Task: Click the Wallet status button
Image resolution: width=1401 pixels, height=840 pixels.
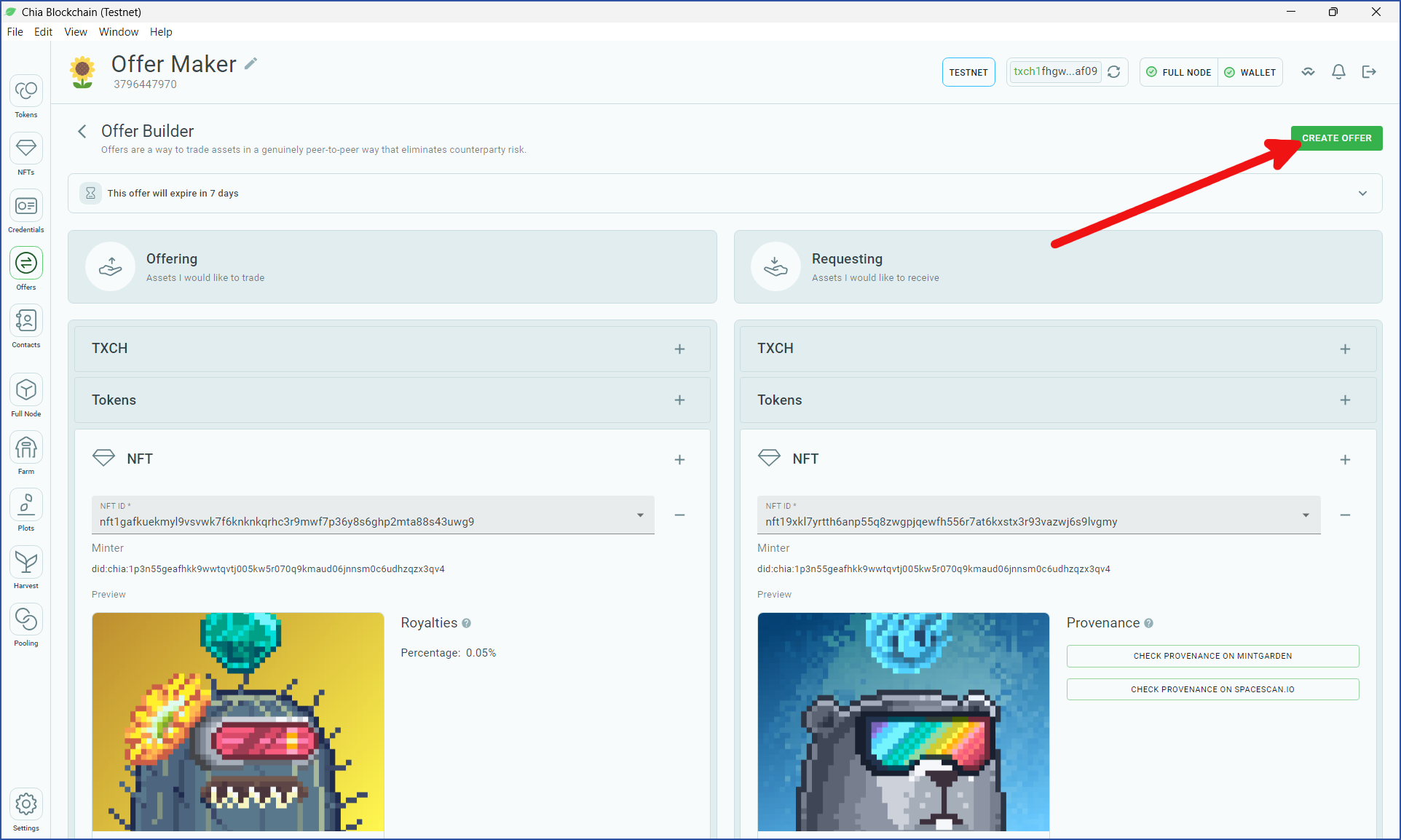Action: [x=1250, y=73]
